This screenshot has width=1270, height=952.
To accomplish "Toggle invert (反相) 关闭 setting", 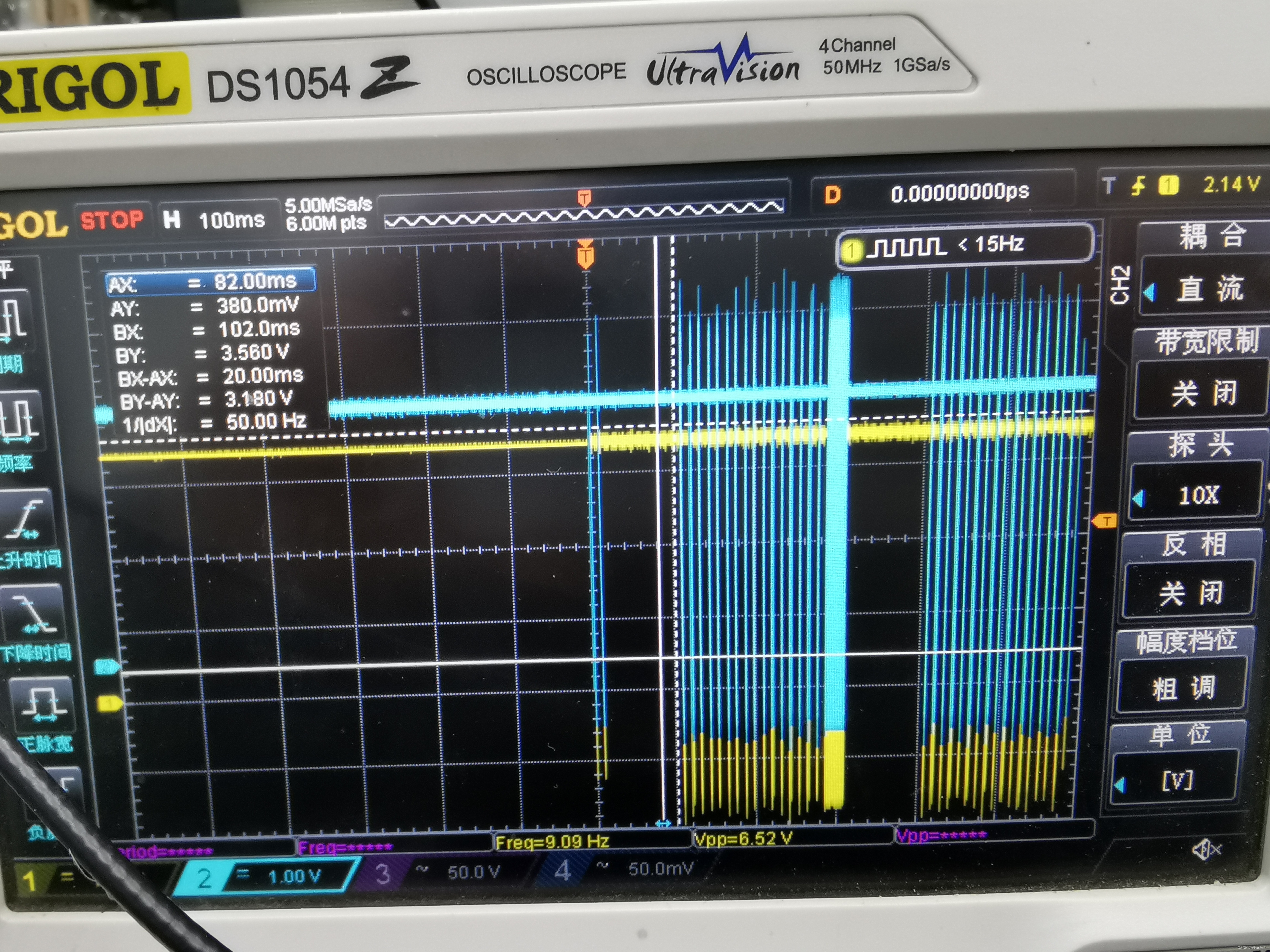I will point(1190,593).
